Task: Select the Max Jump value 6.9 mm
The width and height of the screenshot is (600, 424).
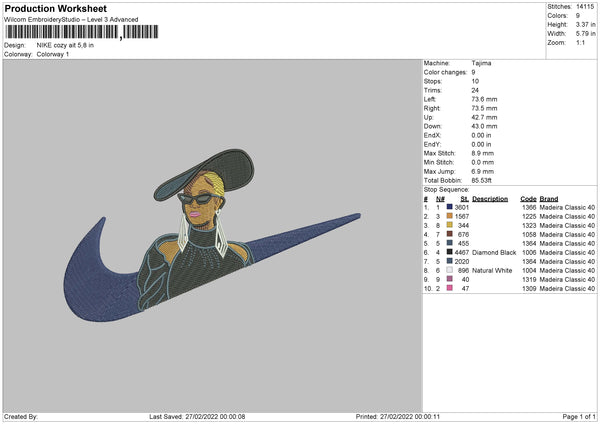Action: click(x=483, y=171)
